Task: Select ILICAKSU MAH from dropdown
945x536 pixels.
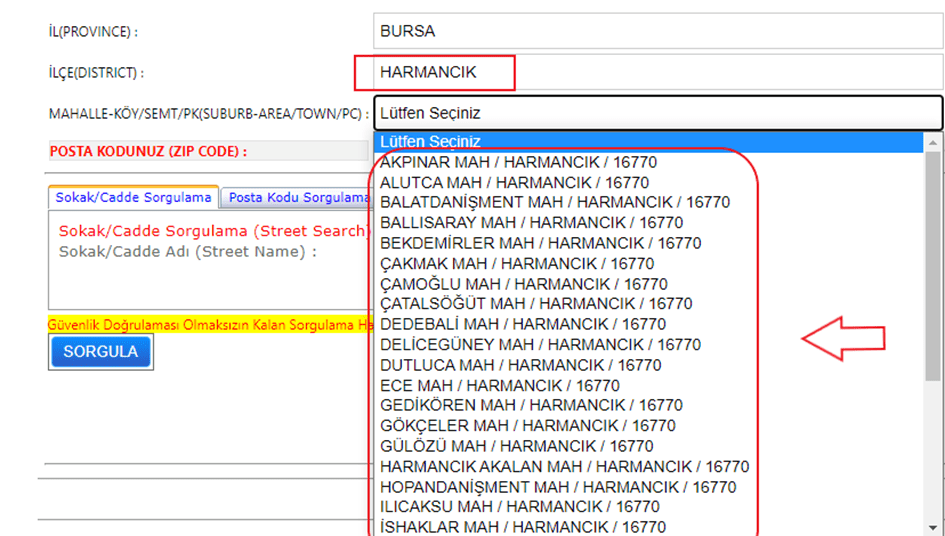Action: [x=520, y=507]
